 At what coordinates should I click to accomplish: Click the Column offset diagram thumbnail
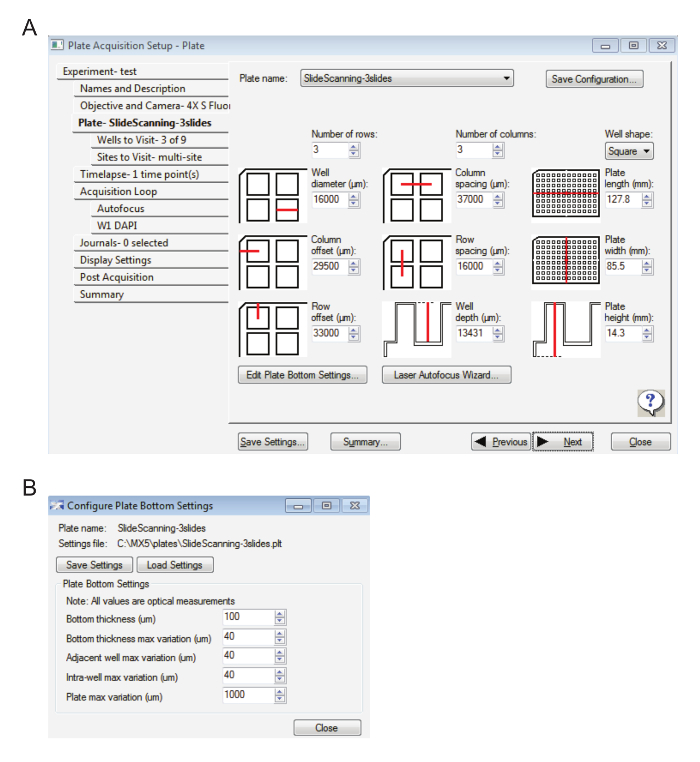click(273, 263)
